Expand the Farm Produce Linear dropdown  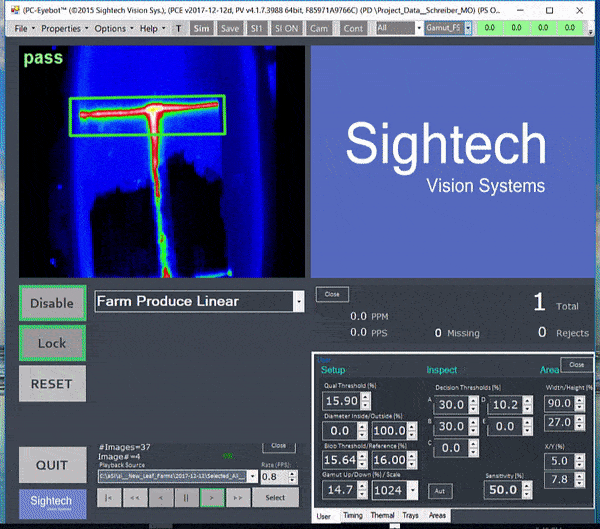pyautogui.click(x=298, y=301)
